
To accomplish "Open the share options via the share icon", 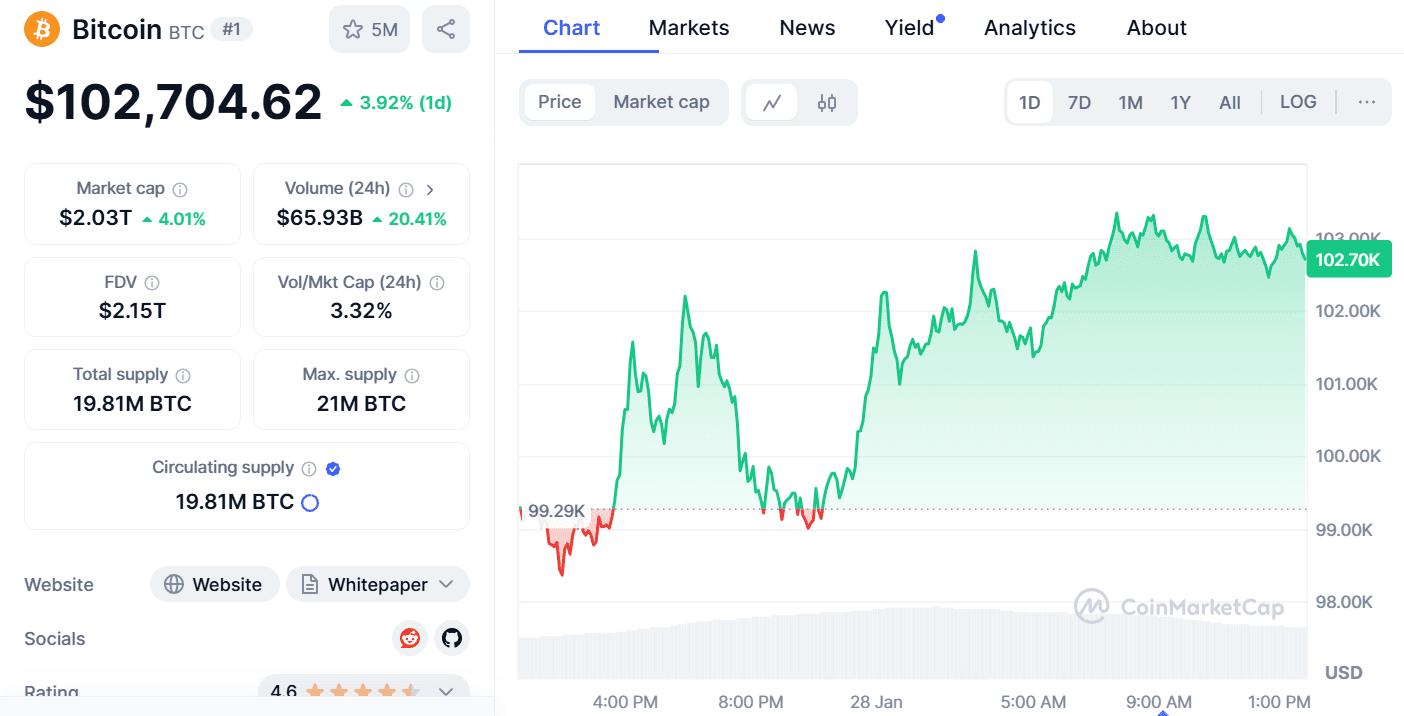I will coord(446,28).
